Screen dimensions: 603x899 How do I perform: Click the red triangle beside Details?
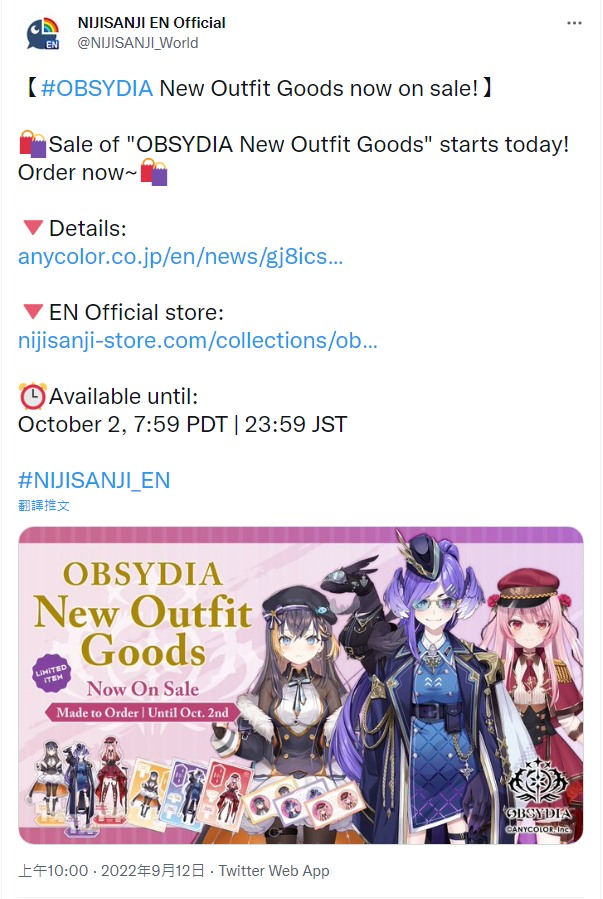point(33,228)
